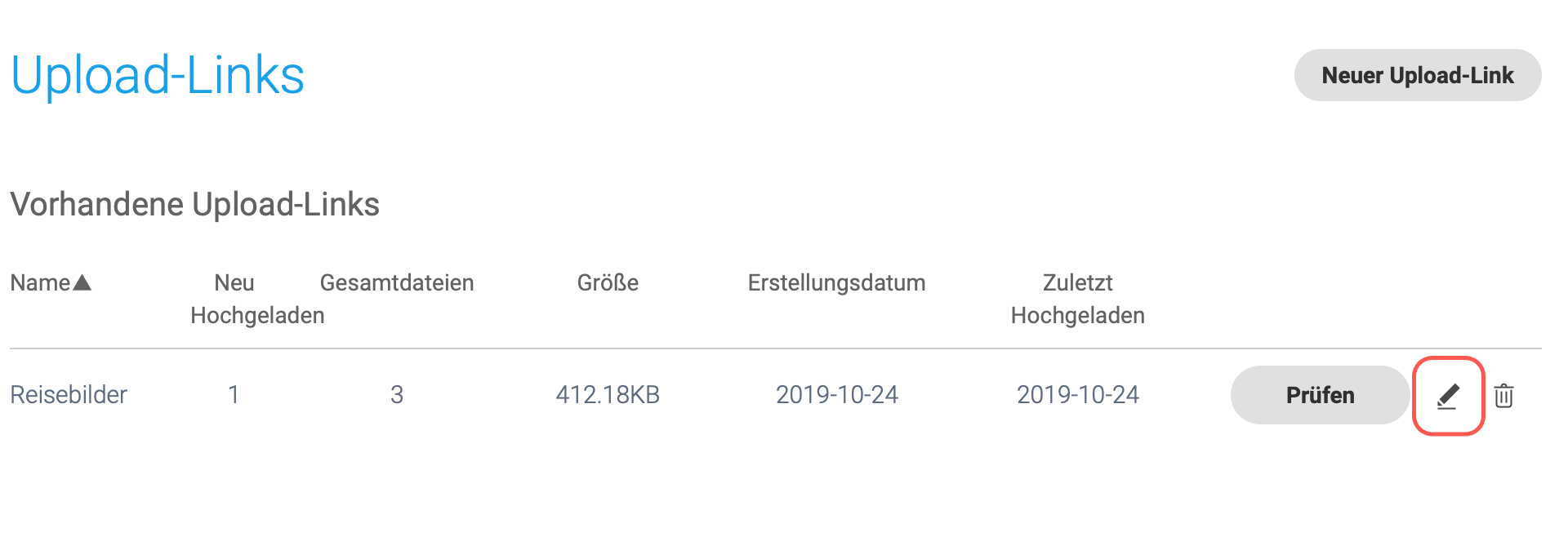Click the total files count 3
This screenshot has width=1568, height=537.
(397, 395)
